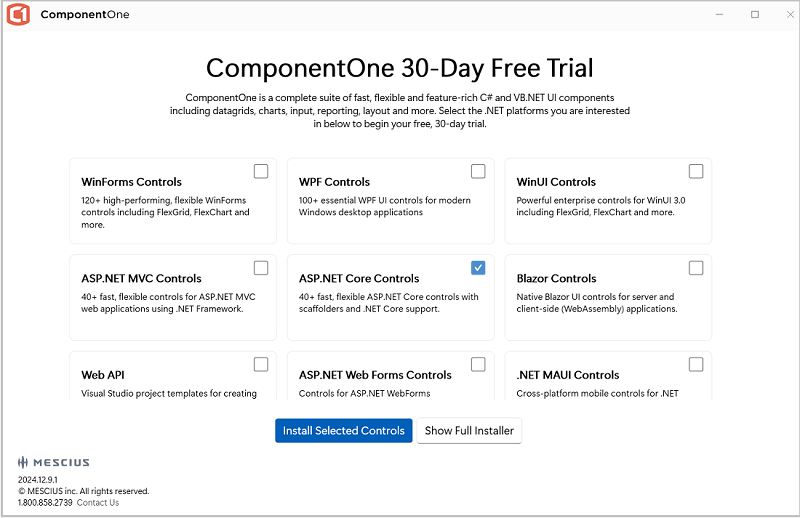This screenshot has width=800, height=518.
Task: Check the Web API checkbox
Action: (261, 364)
